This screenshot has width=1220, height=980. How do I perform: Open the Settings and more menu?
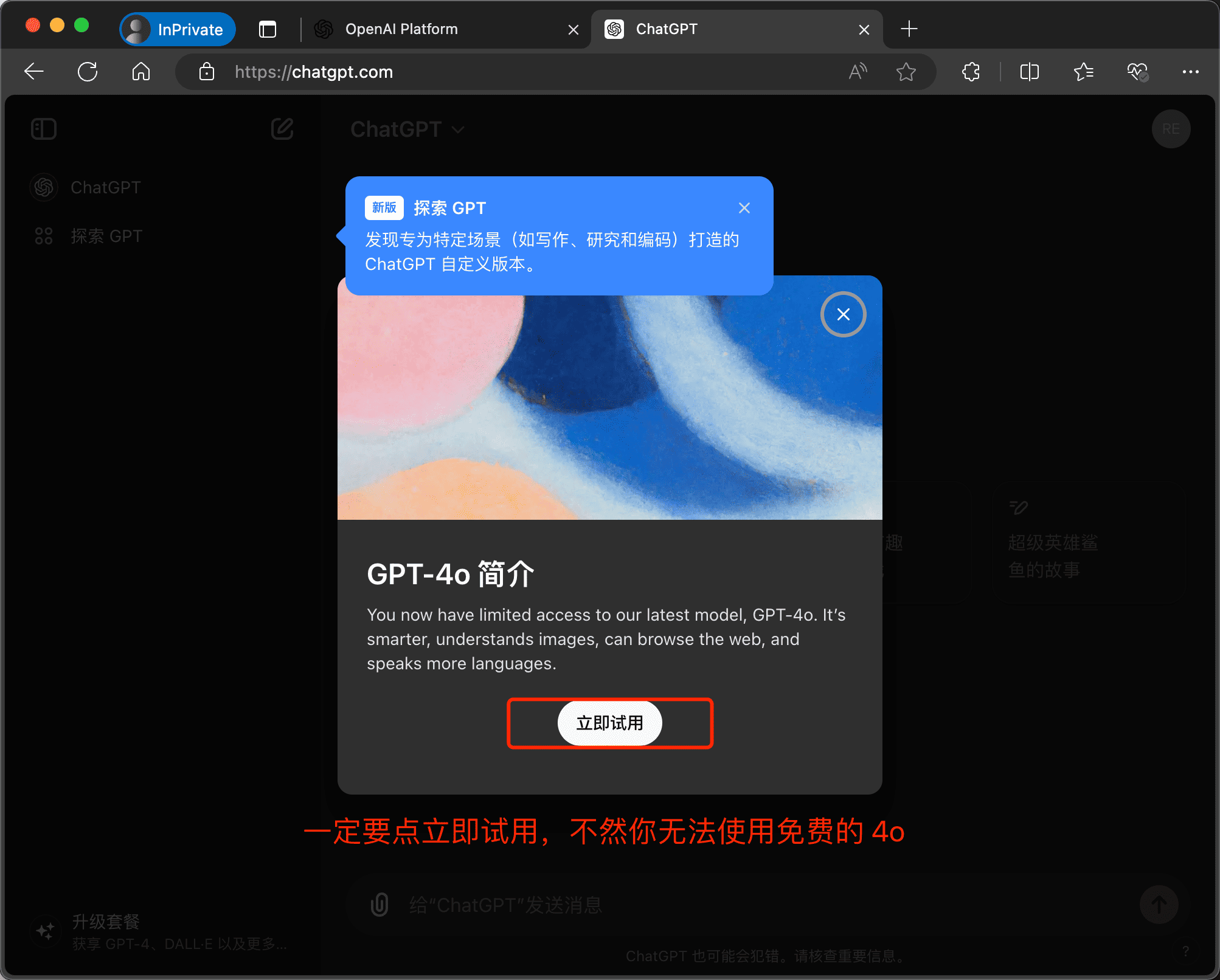[x=1190, y=71]
